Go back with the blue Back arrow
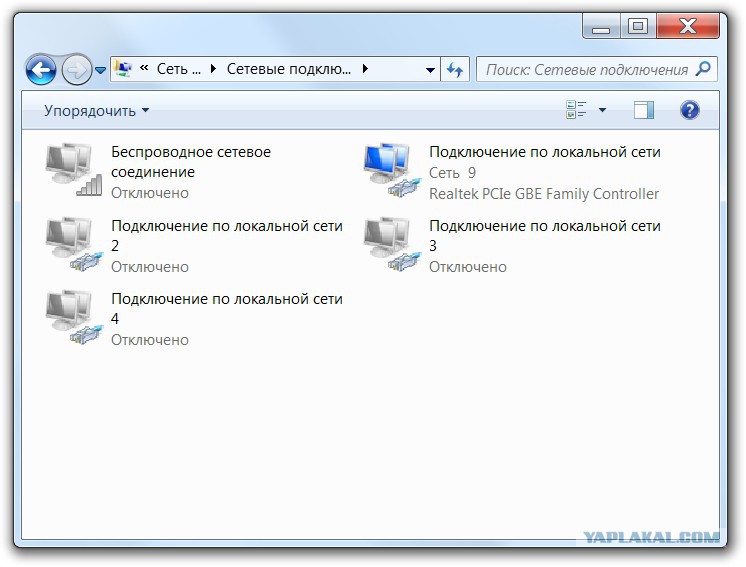This screenshot has width=746, height=567. point(41,70)
